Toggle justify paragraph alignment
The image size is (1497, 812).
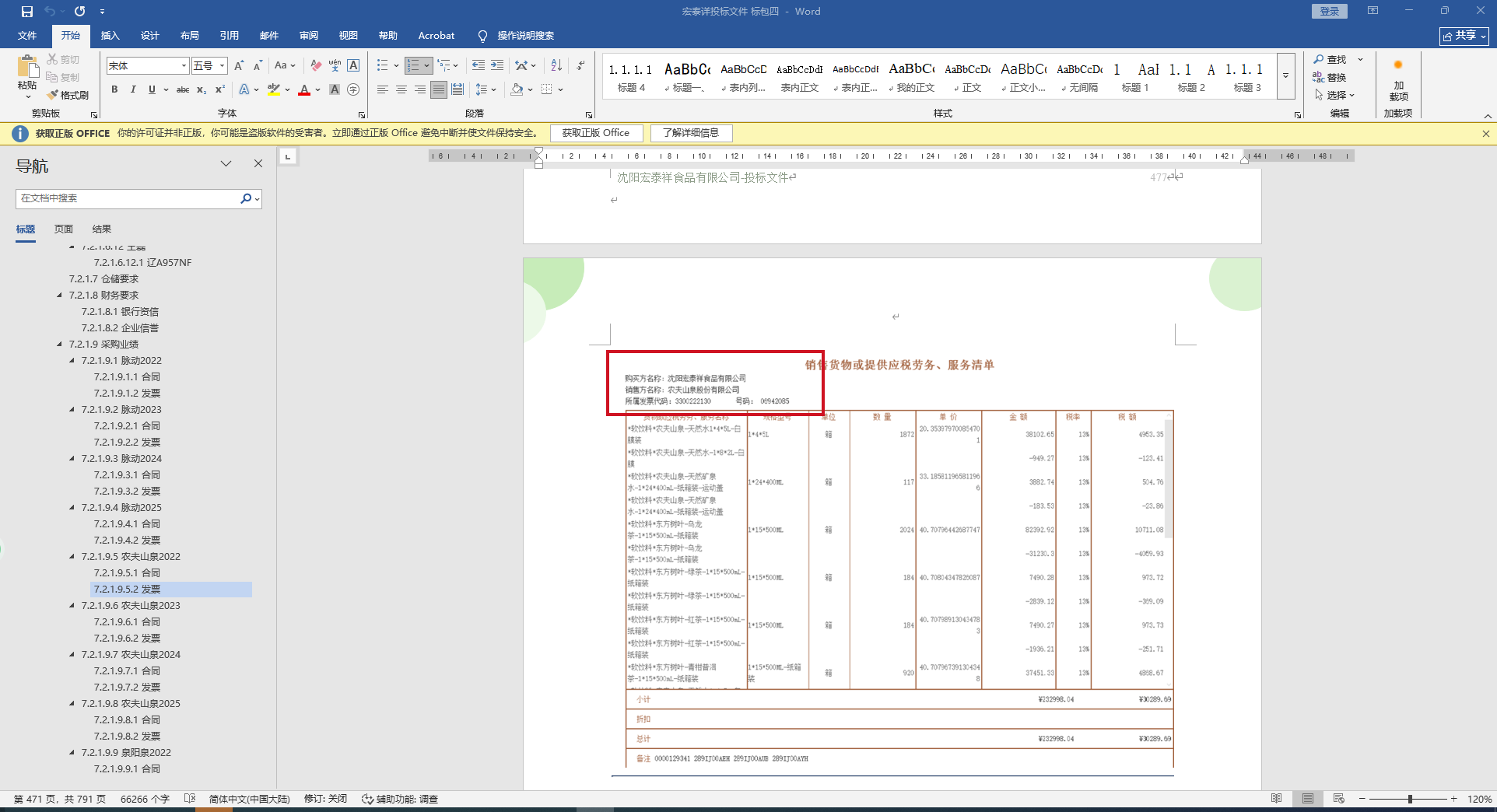tap(439, 89)
